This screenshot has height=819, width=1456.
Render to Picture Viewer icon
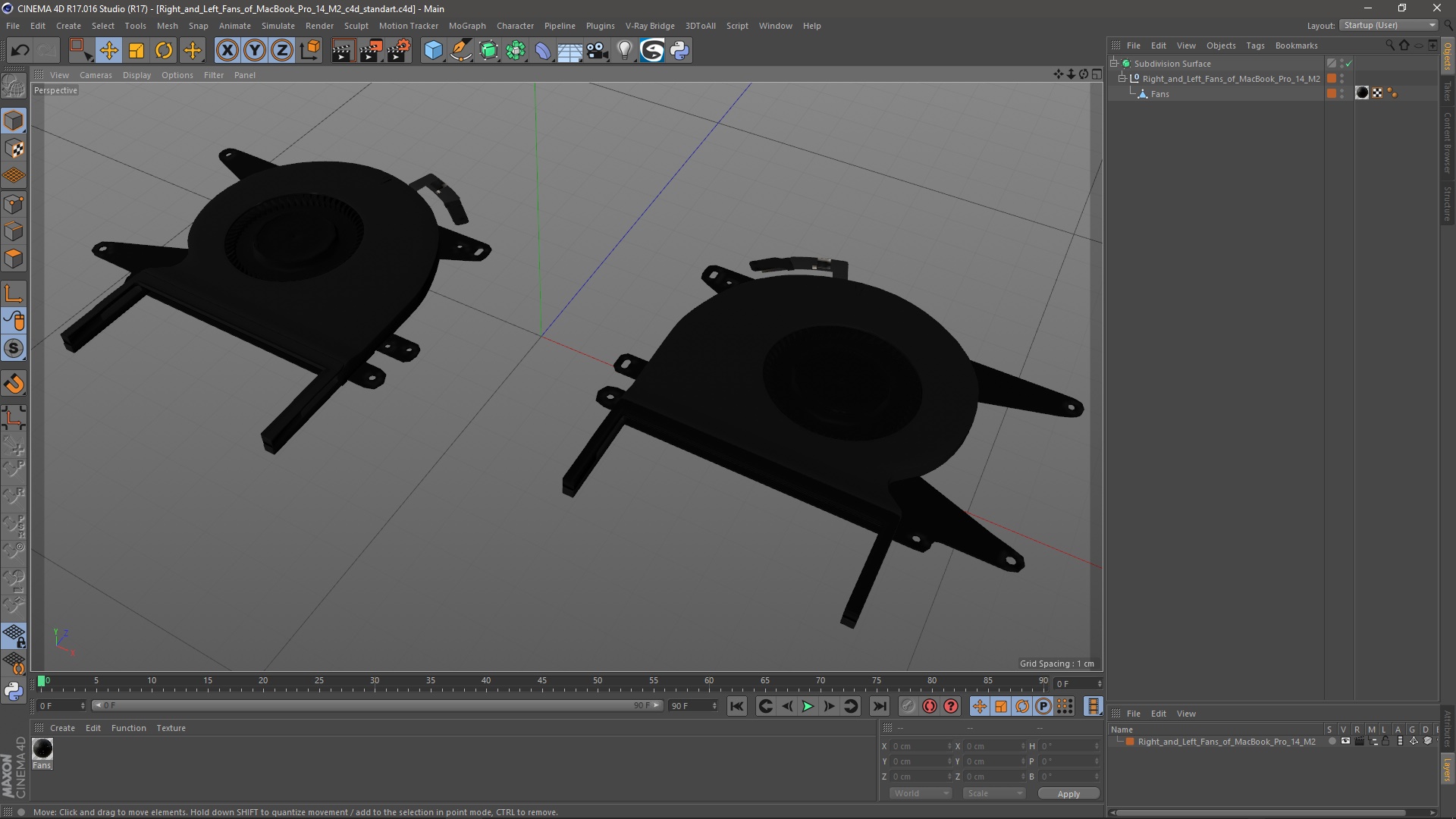[x=371, y=51]
